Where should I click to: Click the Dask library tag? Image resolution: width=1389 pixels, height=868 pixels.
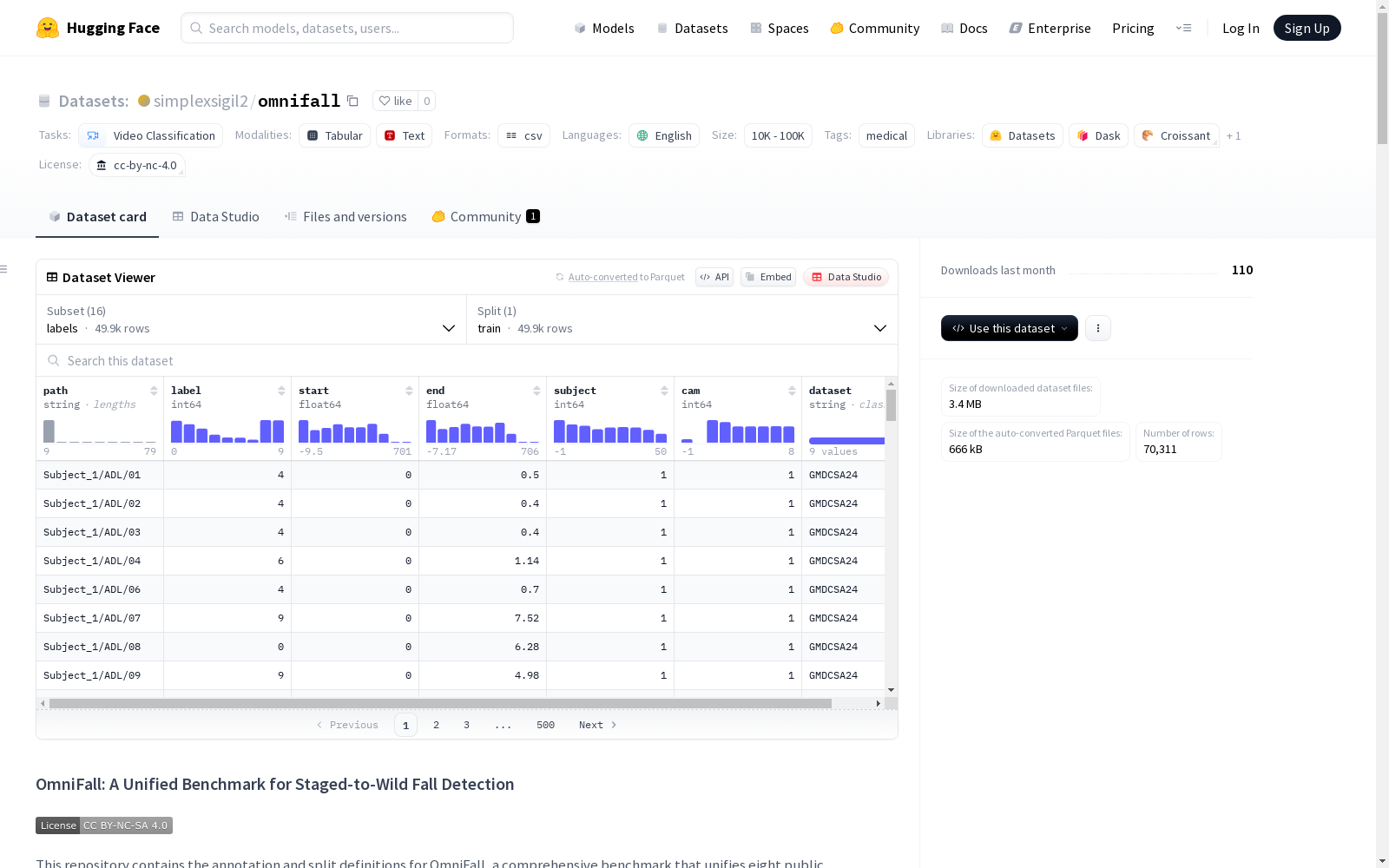coord(1098,135)
